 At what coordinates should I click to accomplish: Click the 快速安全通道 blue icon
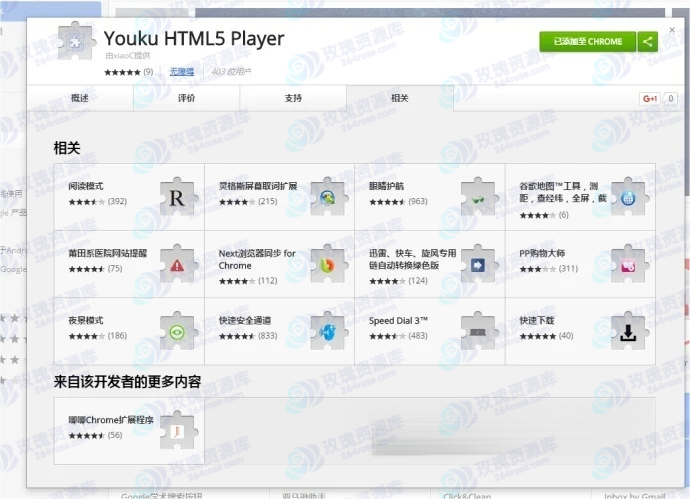pos(328,331)
